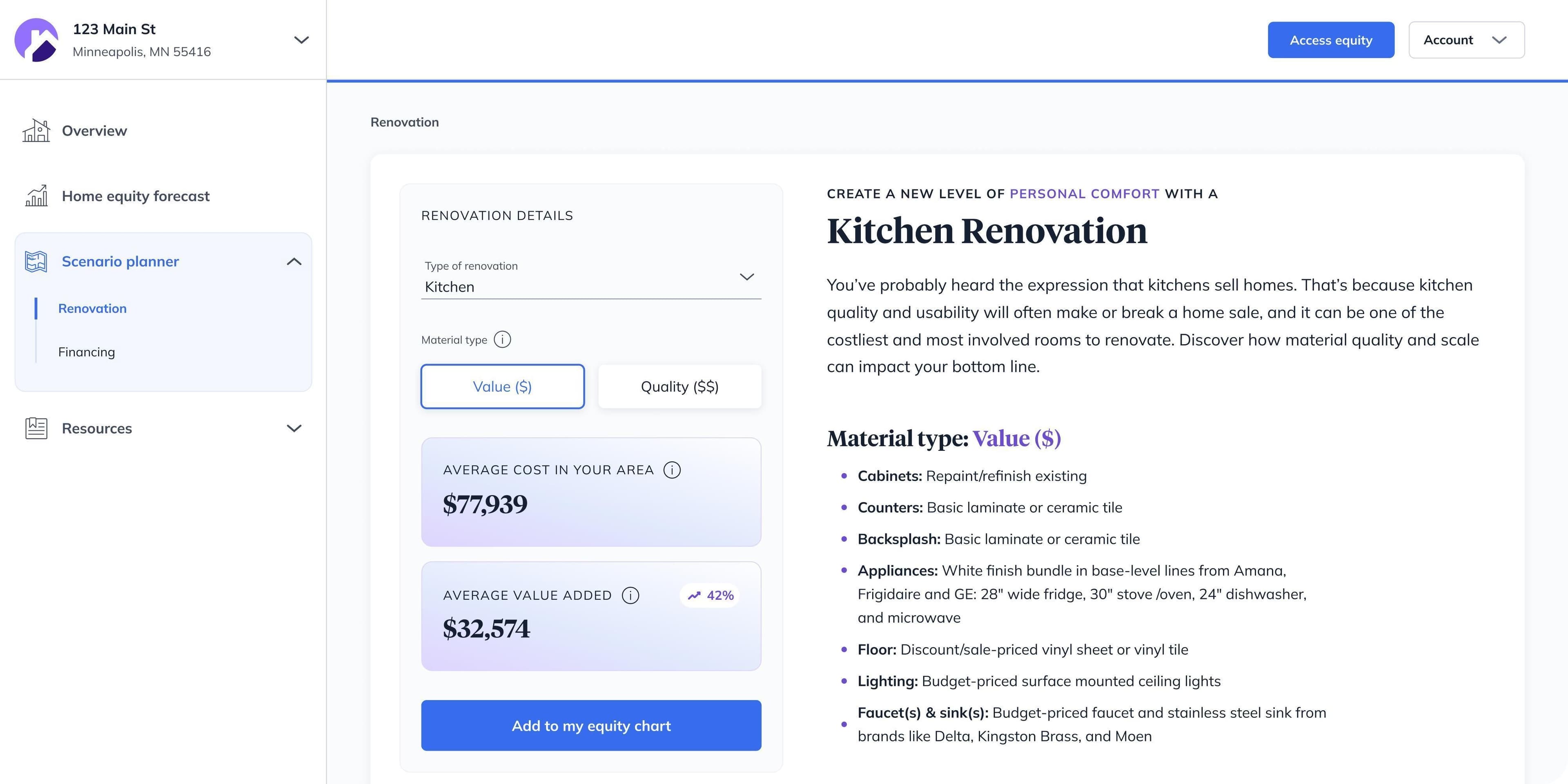Click the Home equity forecast chart icon
This screenshot has height=784, width=1568.
coord(36,196)
